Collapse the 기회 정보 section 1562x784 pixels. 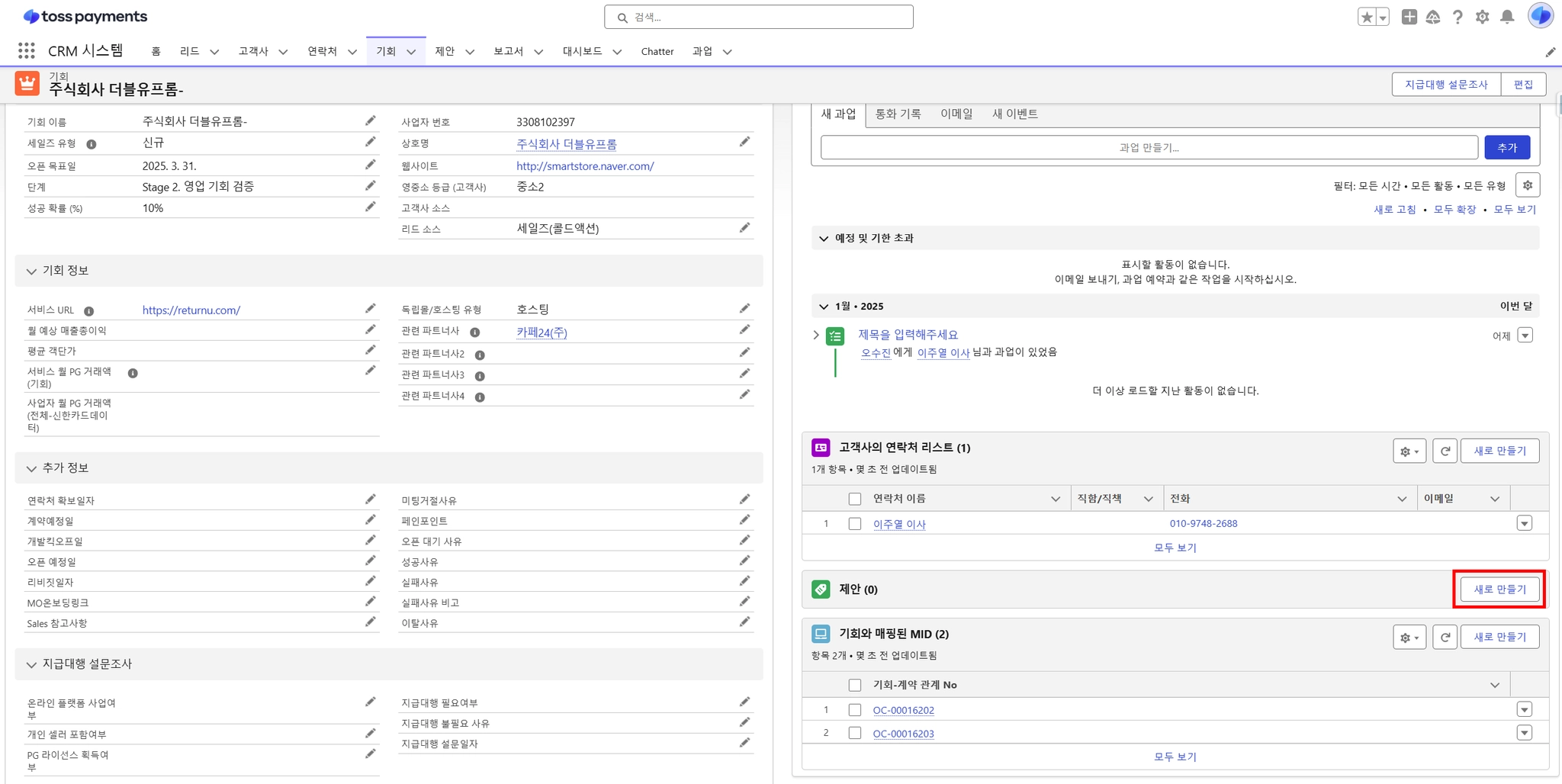coord(31,271)
